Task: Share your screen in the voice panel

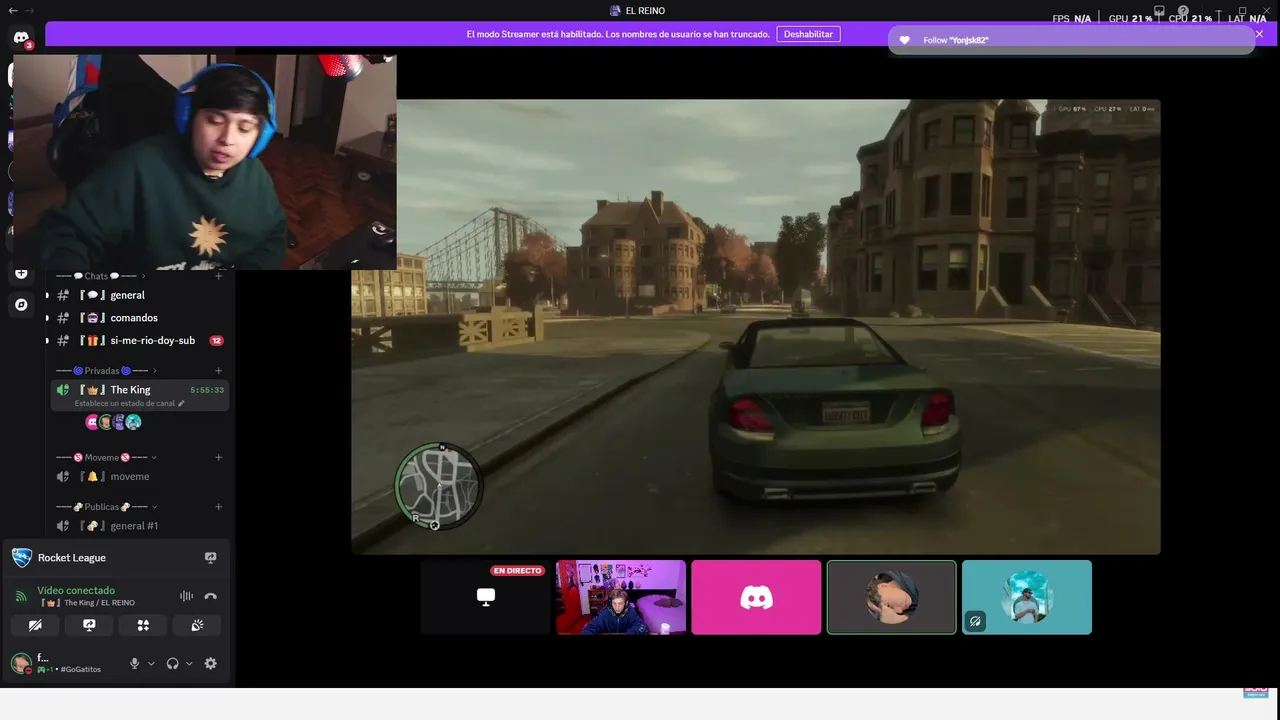Action: pos(89,625)
